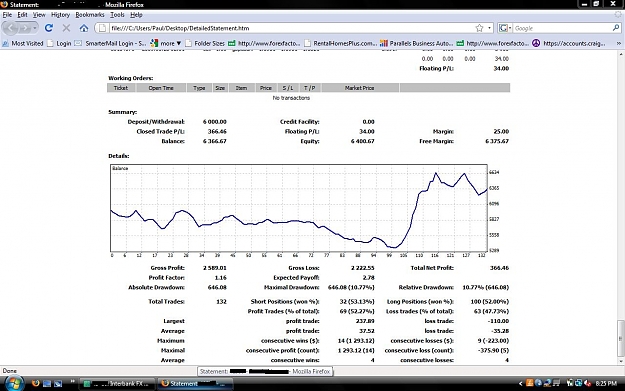This screenshot has width=625, height=391.
Task: Click the page icon in the address bar
Action: click(102, 28)
